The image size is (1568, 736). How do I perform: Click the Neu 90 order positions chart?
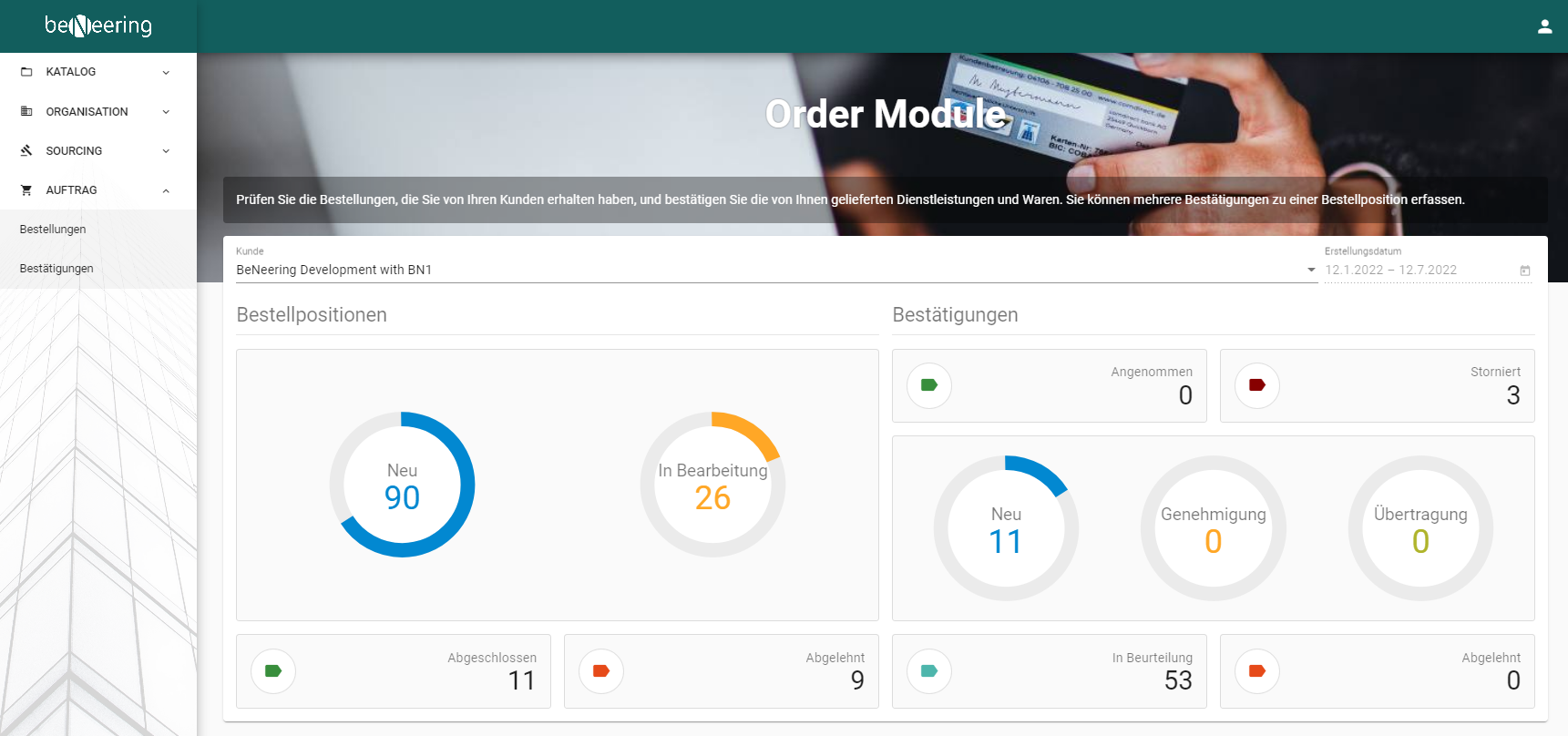click(402, 485)
